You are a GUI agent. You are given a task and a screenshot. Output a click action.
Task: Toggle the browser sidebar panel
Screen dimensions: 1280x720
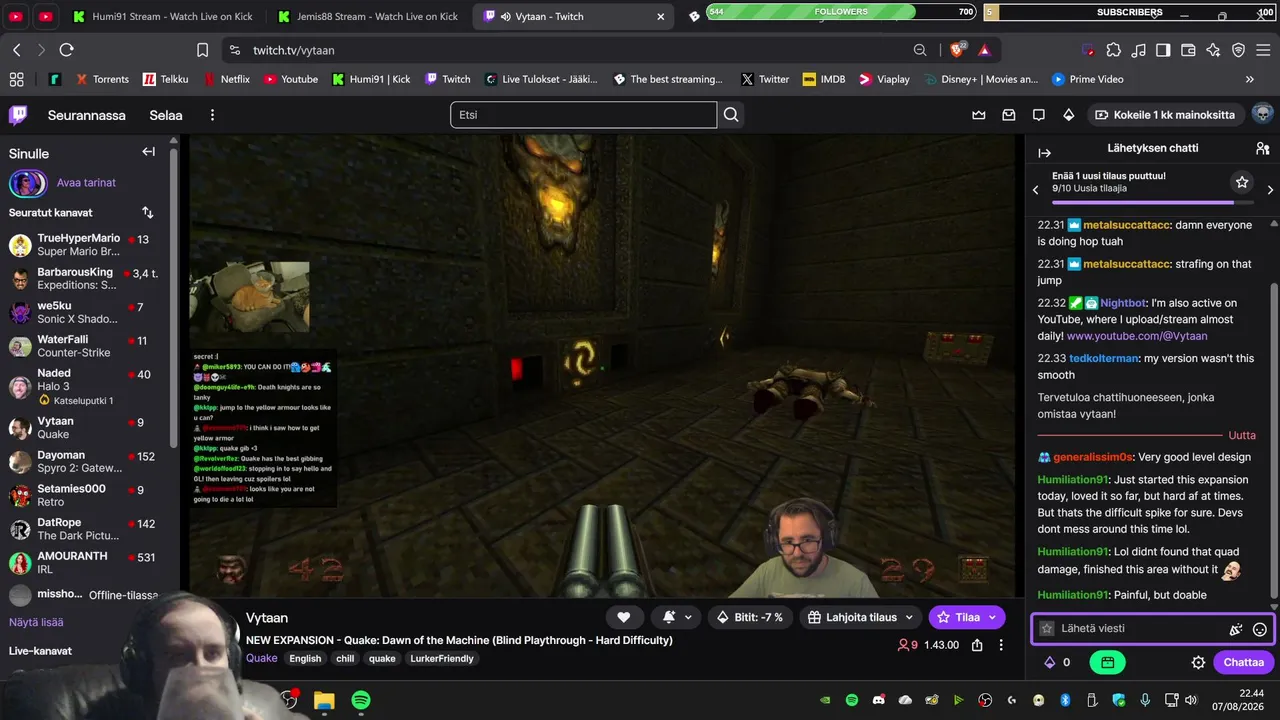1163,50
